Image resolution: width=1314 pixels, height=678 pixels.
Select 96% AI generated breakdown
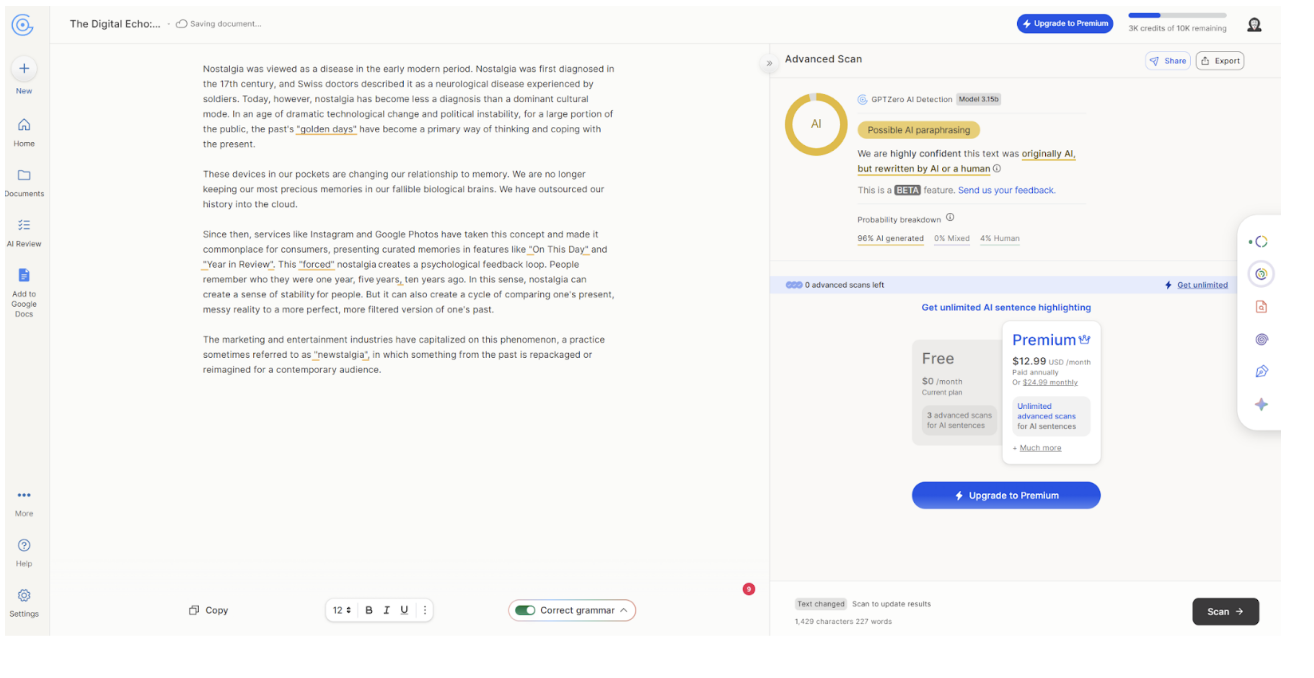coord(890,239)
